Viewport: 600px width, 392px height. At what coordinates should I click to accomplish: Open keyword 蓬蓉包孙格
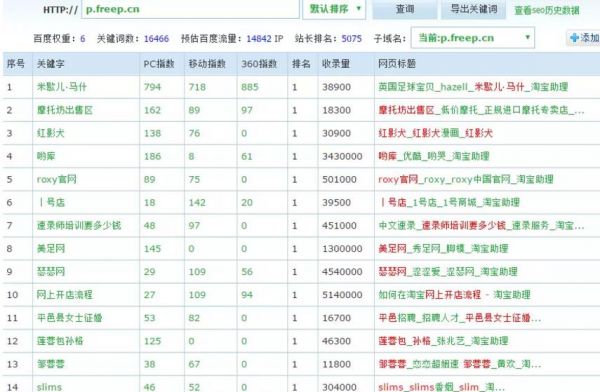click(60, 341)
